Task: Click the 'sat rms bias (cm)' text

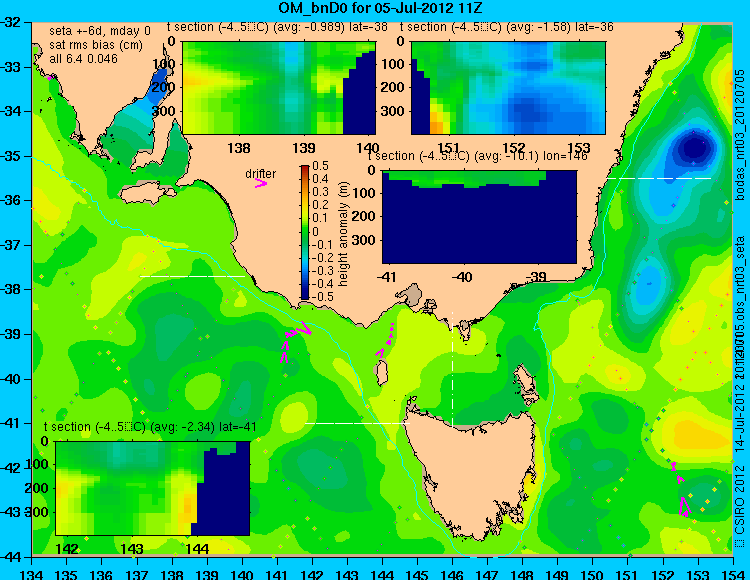Action: (96, 45)
